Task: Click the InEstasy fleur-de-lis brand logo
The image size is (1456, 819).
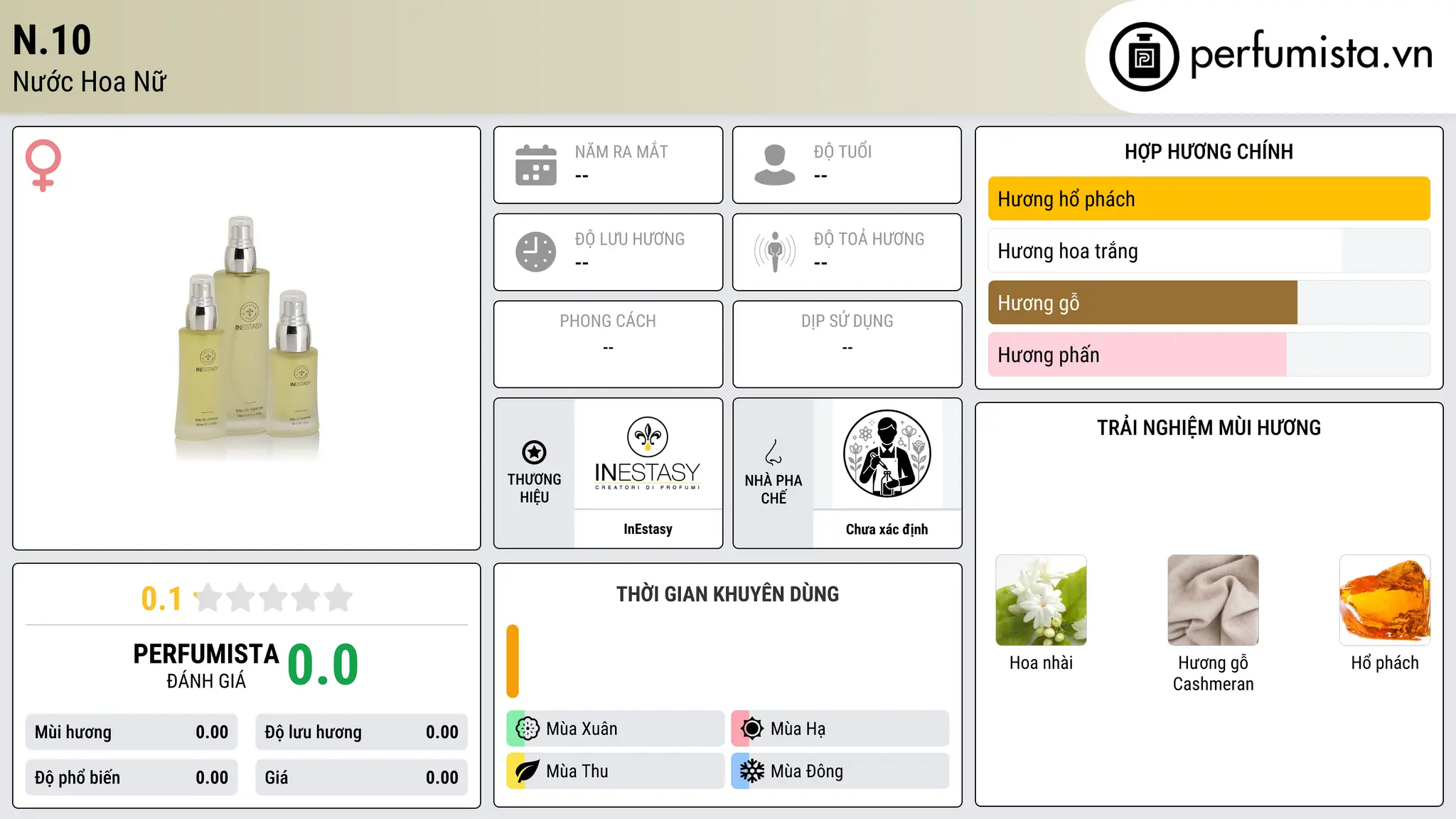Action: [x=648, y=454]
